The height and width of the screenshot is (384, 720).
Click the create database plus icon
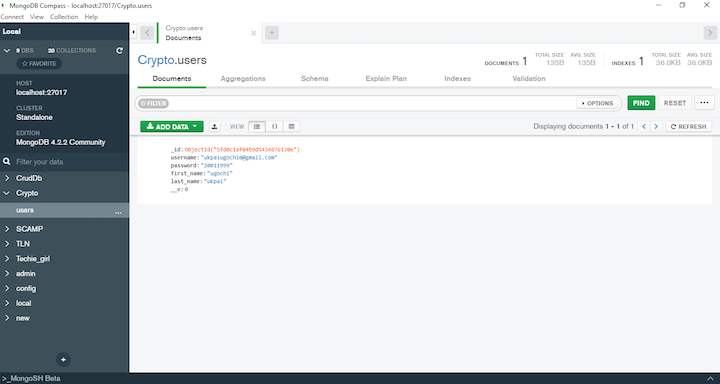63,360
